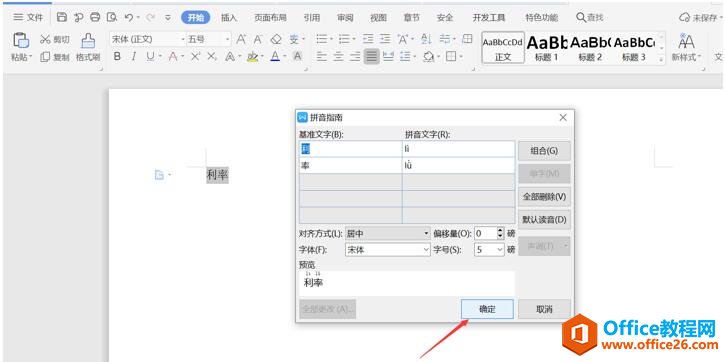This screenshot has height=362, width=725.
Task: Cut selection with 剪切 scissors
Action: coord(55,40)
